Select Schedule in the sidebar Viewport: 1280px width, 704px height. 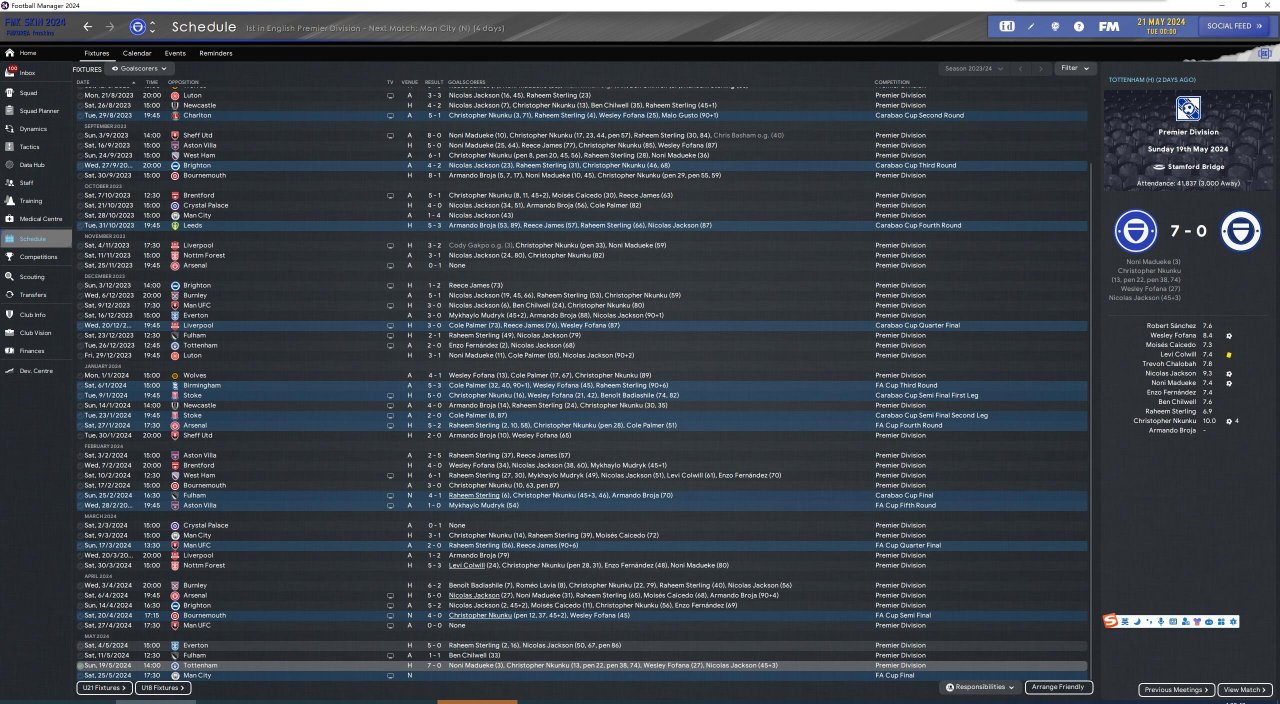[x=36, y=239]
